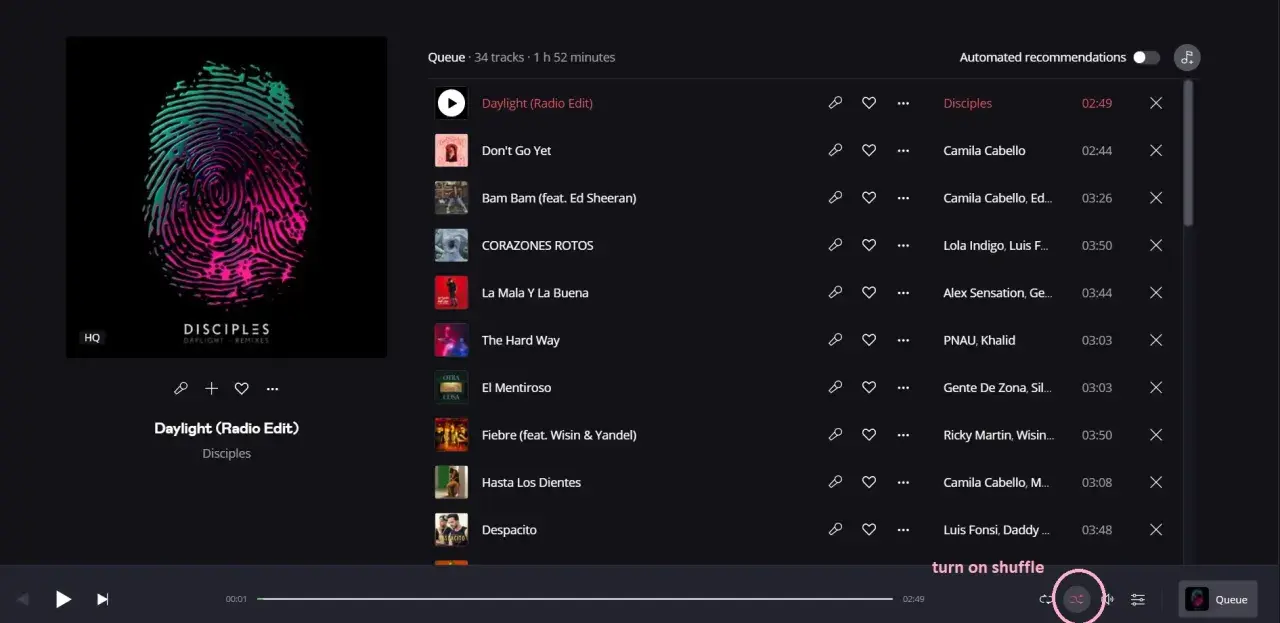Open more options for The Hard Way
The height and width of the screenshot is (623, 1280).
pos(903,340)
